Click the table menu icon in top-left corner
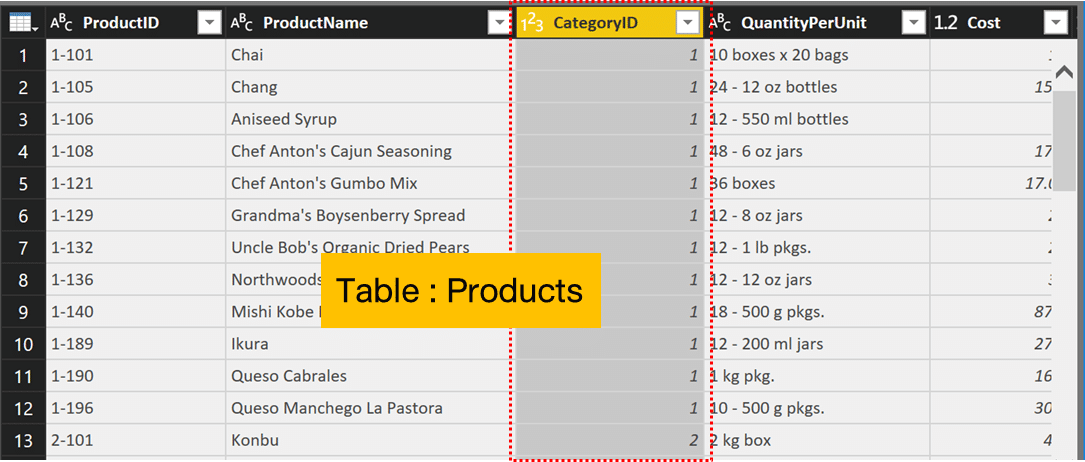Screen dimensions: 1085x462 pos(23,23)
